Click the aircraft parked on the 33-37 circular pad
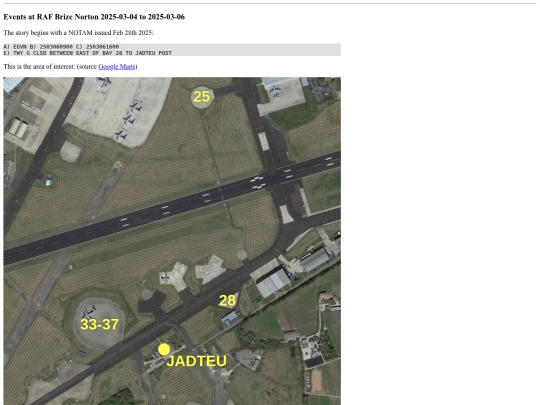This screenshot has height=405, width=540. [x=89, y=312]
